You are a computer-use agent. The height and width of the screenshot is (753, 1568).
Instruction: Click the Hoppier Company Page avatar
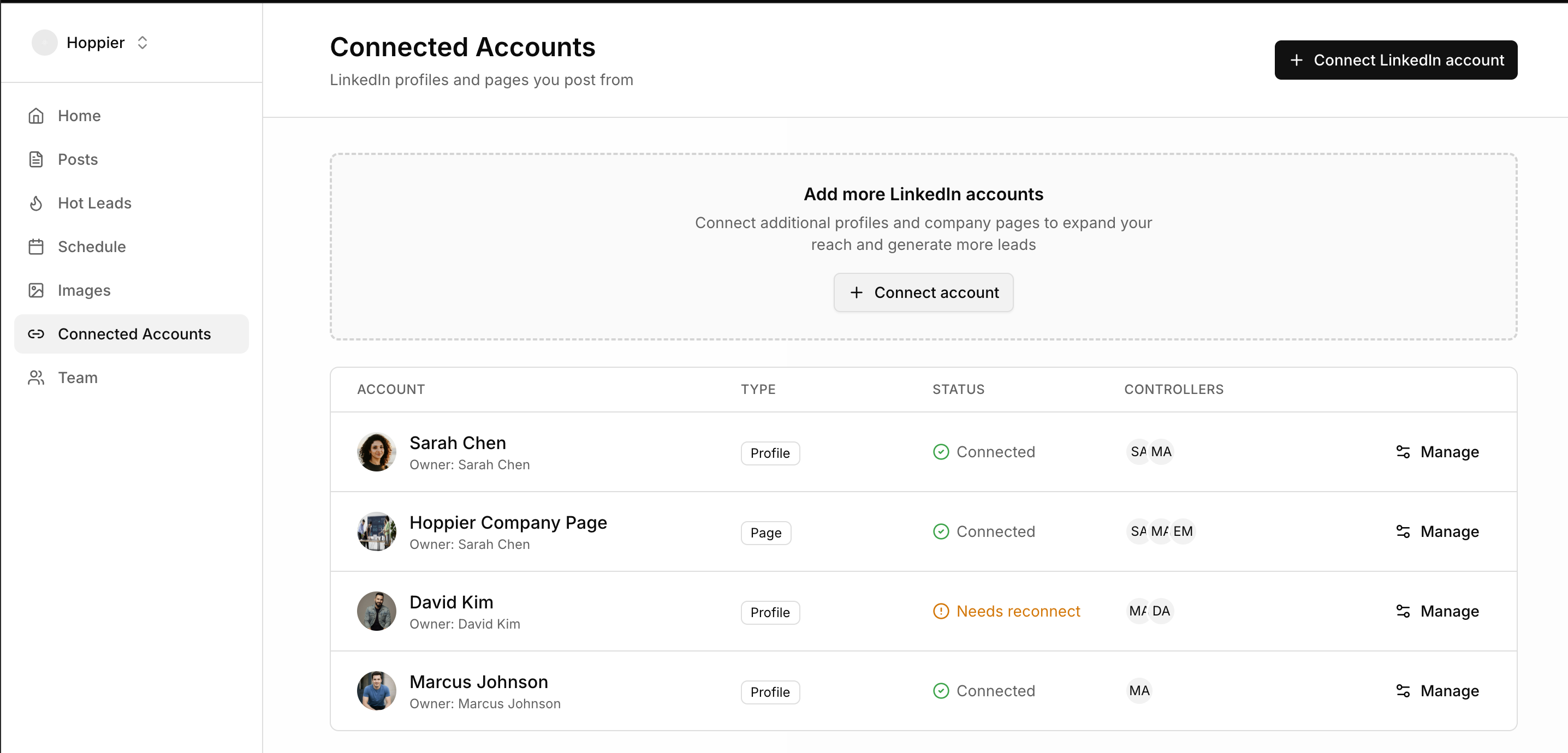(x=376, y=531)
